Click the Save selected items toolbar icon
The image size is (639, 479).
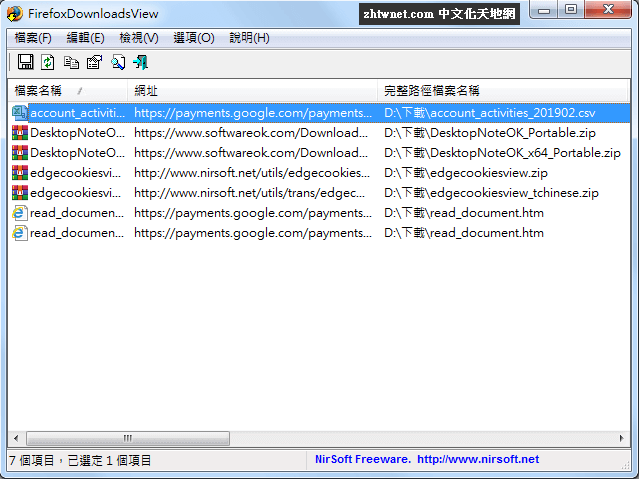[25, 62]
